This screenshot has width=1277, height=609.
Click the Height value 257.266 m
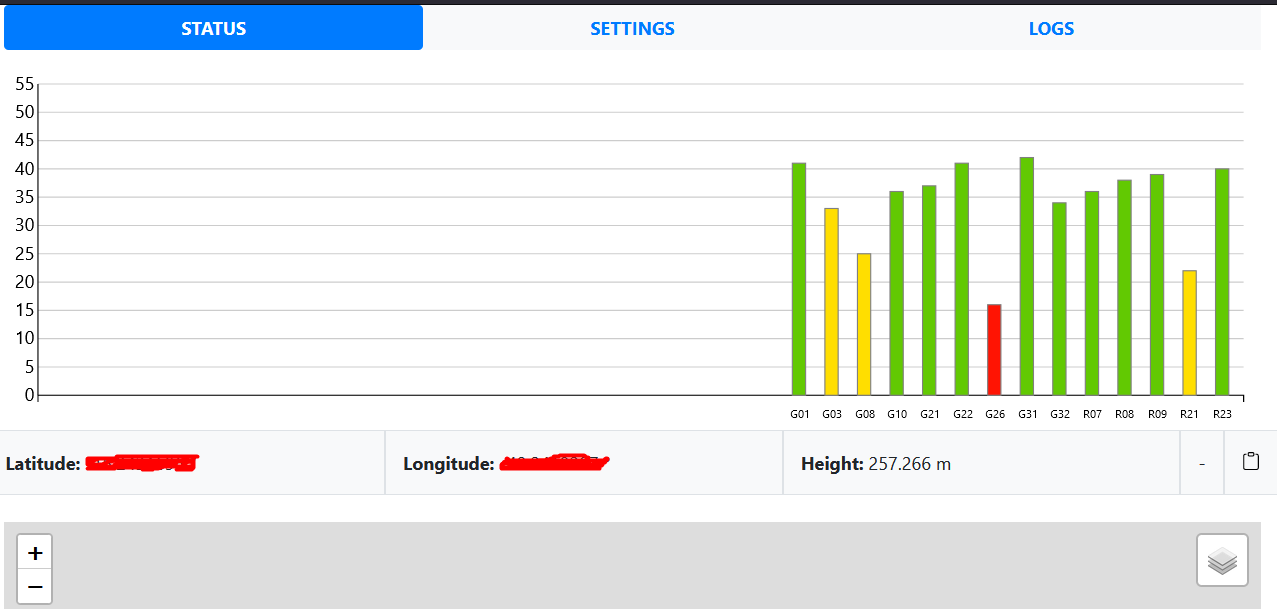[x=910, y=463]
